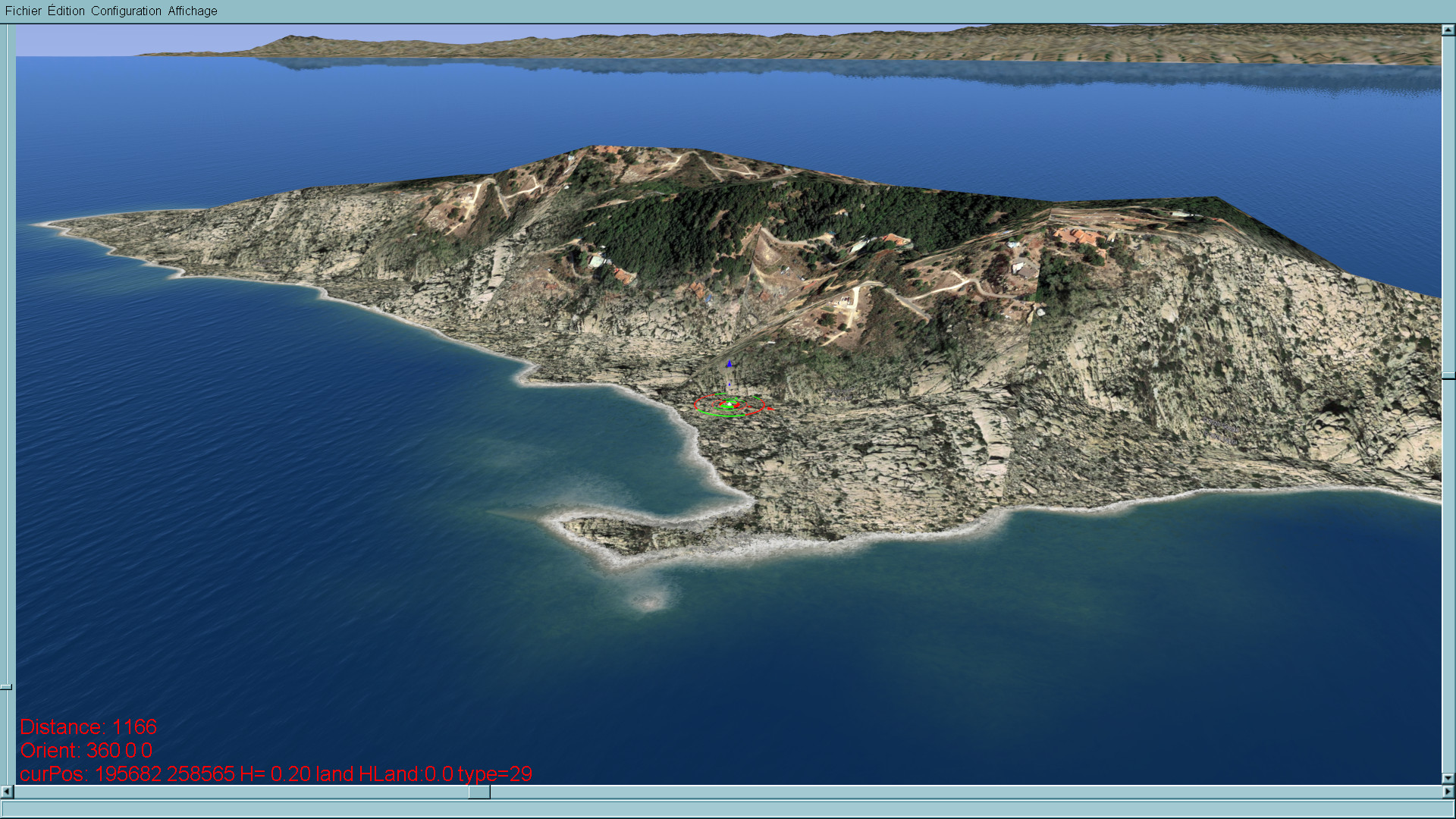Click the bottom scrollbar left arrow
This screenshot has height=819, width=1456.
pos(7,792)
